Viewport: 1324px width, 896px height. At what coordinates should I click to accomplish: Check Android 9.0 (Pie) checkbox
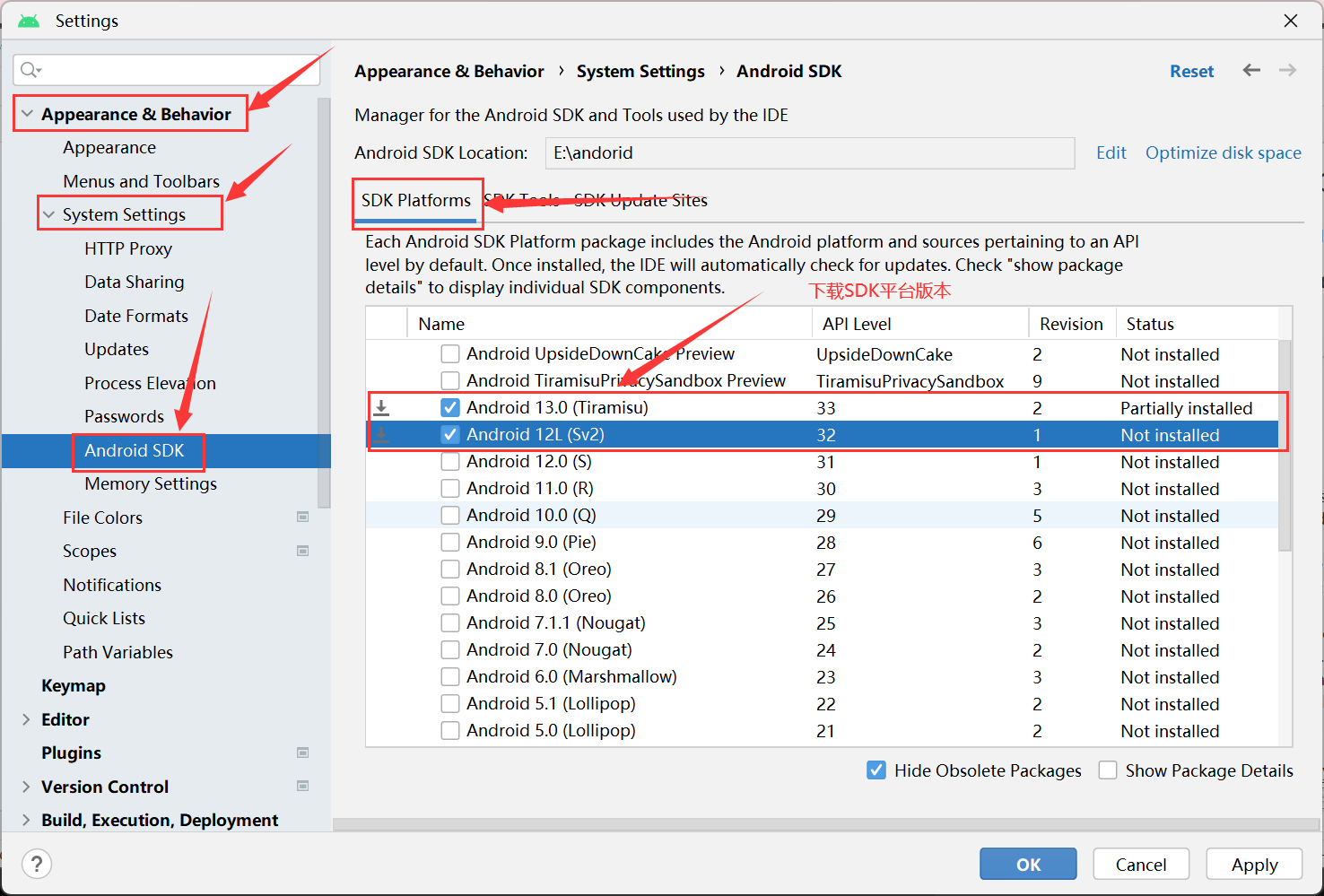point(450,543)
